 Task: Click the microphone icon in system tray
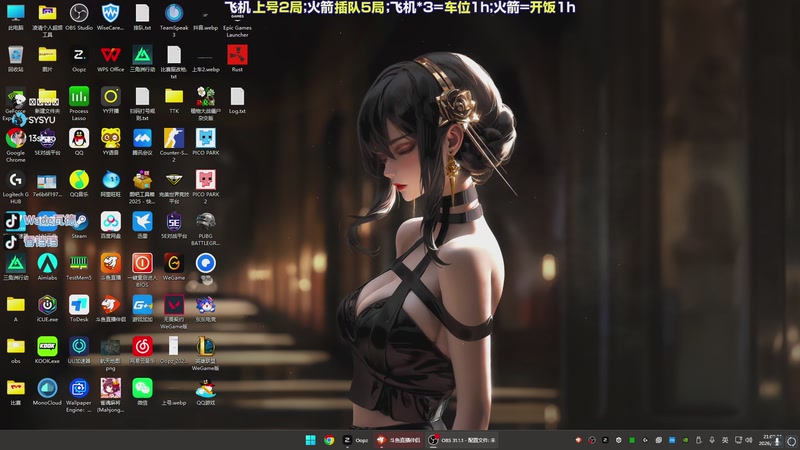[x=712, y=440]
